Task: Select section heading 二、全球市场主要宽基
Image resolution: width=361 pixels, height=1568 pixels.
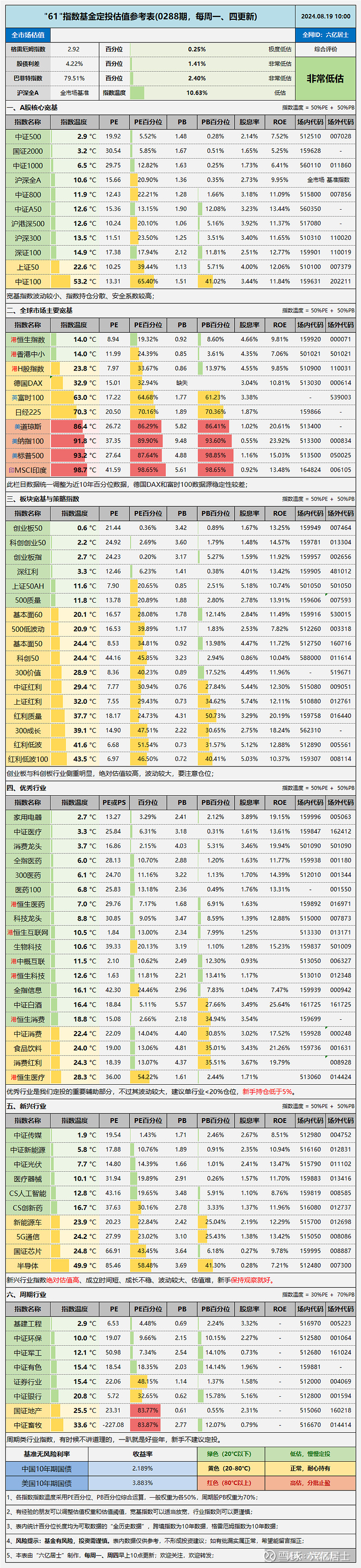Action: pyautogui.click(x=40, y=311)
